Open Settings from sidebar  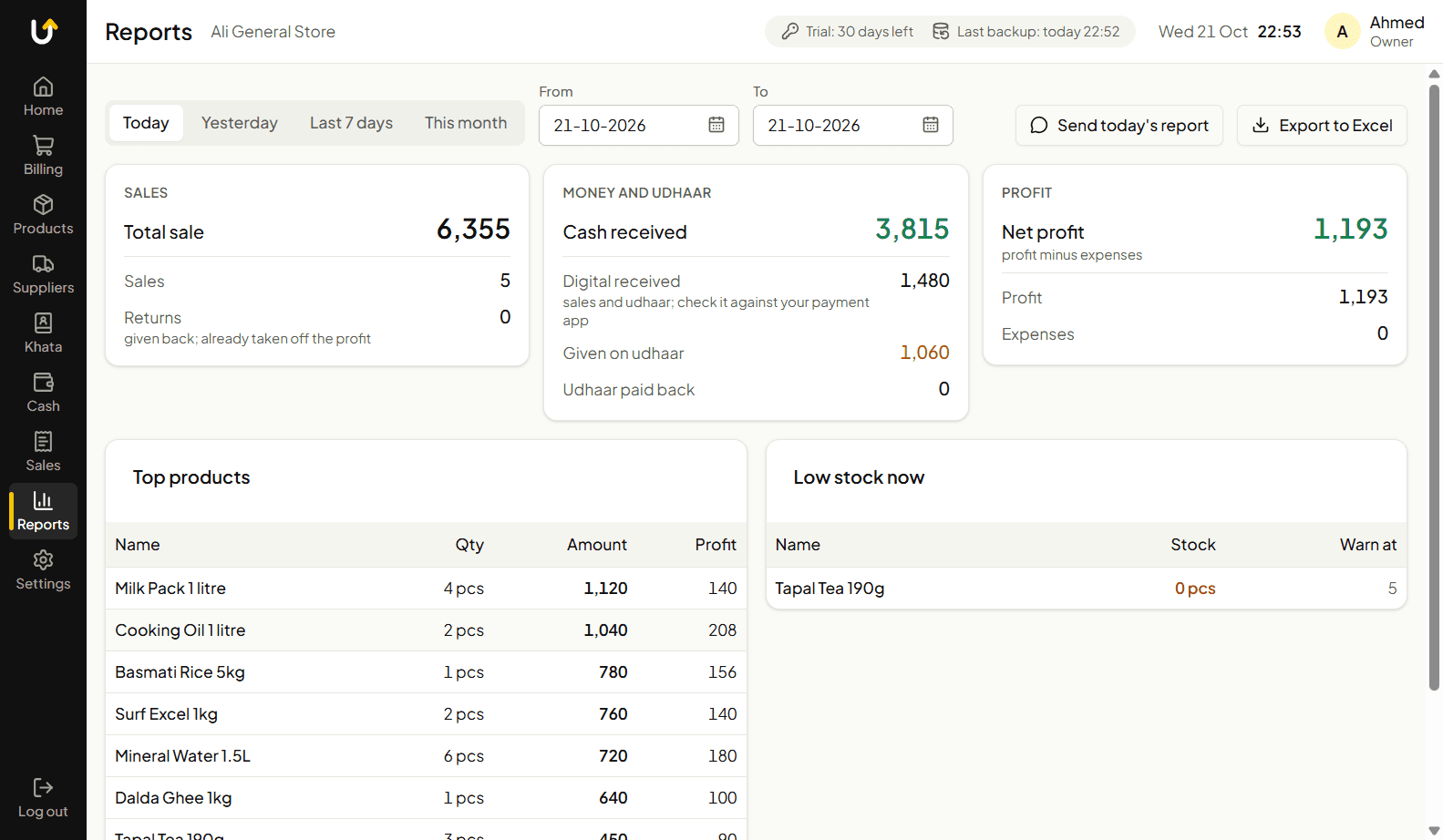tap(43, 571)
